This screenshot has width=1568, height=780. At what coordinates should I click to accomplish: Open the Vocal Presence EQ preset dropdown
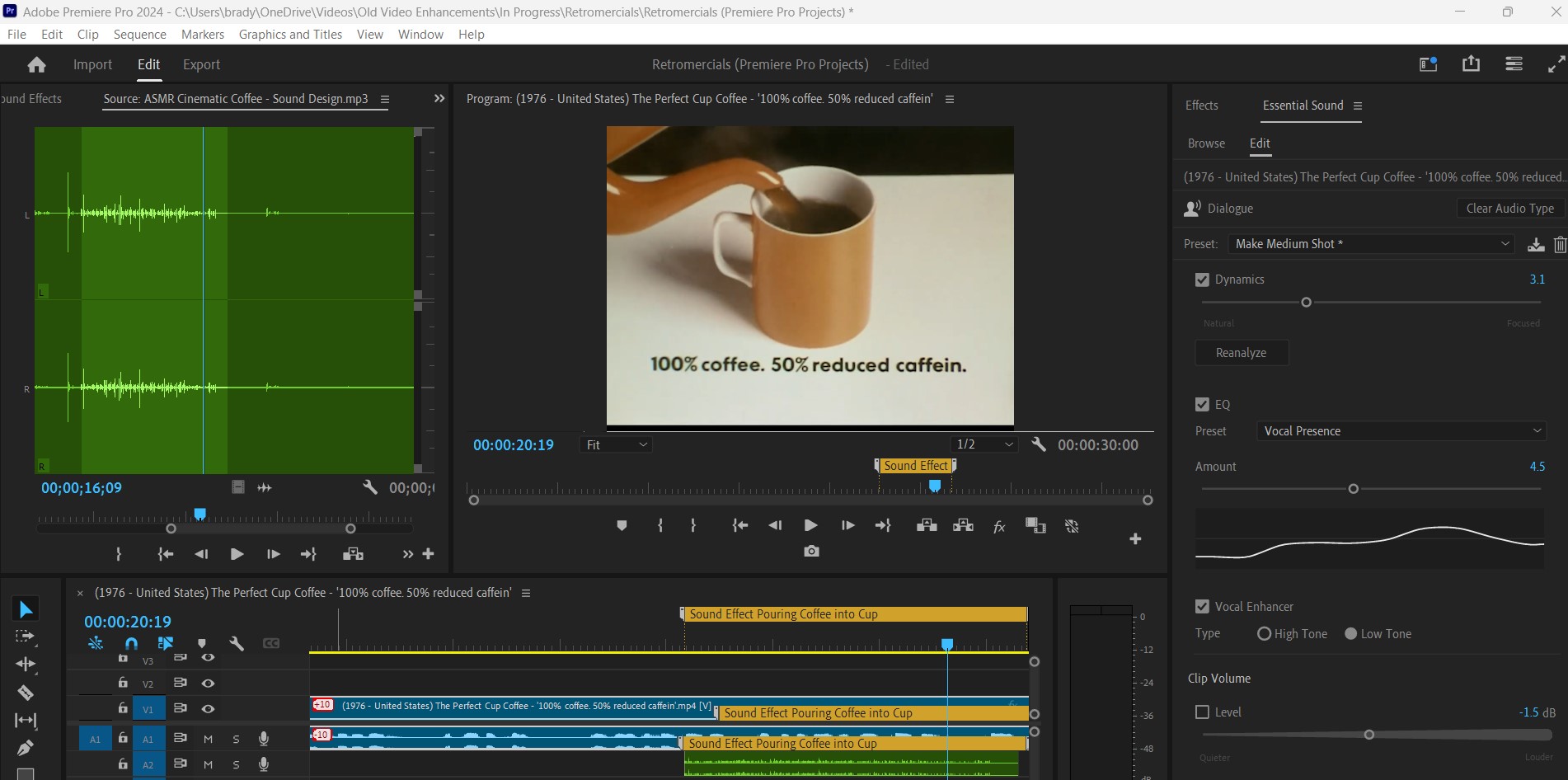pos(1401,431)
